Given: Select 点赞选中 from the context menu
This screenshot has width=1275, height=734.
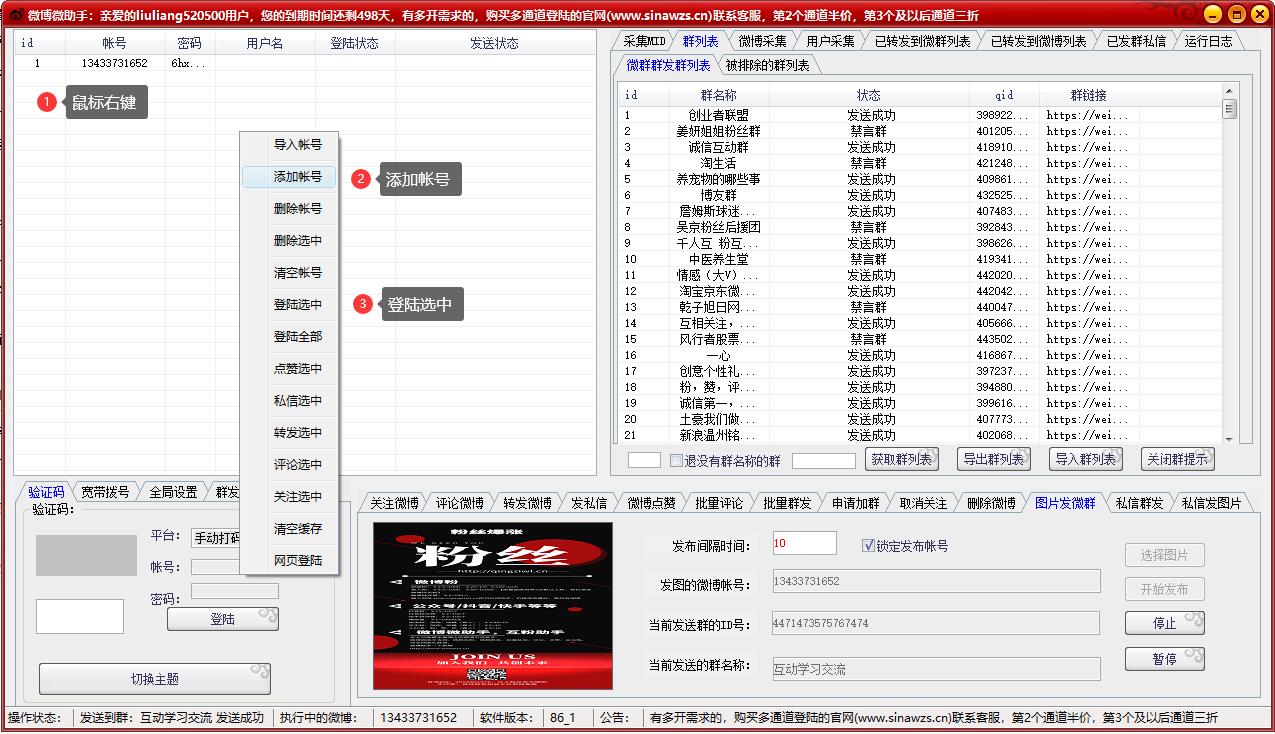Looking at the screenshot, I should coord(298,369).
